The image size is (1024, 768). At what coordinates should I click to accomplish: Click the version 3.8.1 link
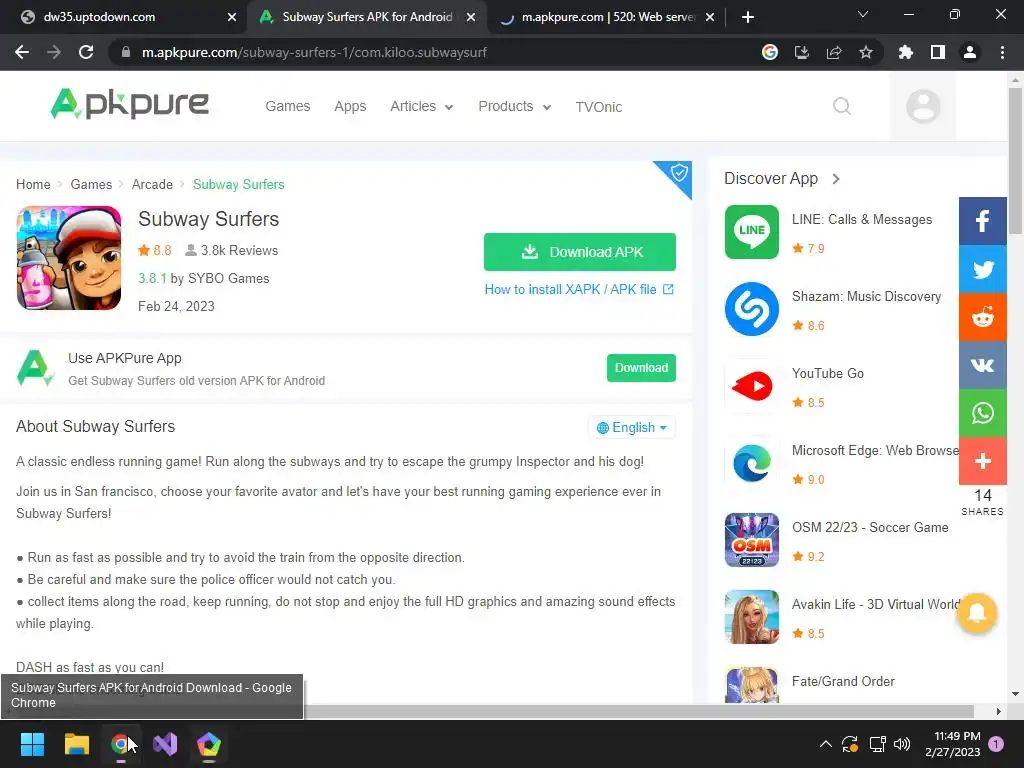coord(152,278)
